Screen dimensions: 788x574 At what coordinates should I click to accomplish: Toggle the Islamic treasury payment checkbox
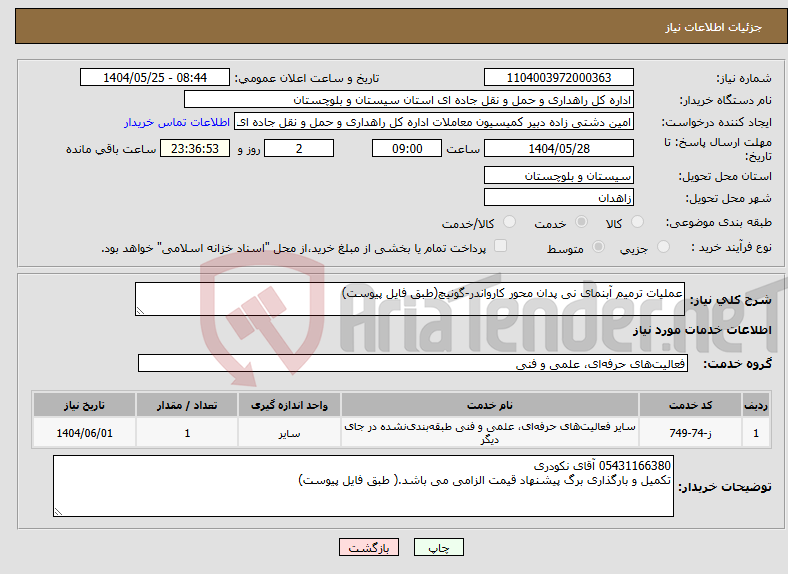(500, 246)
